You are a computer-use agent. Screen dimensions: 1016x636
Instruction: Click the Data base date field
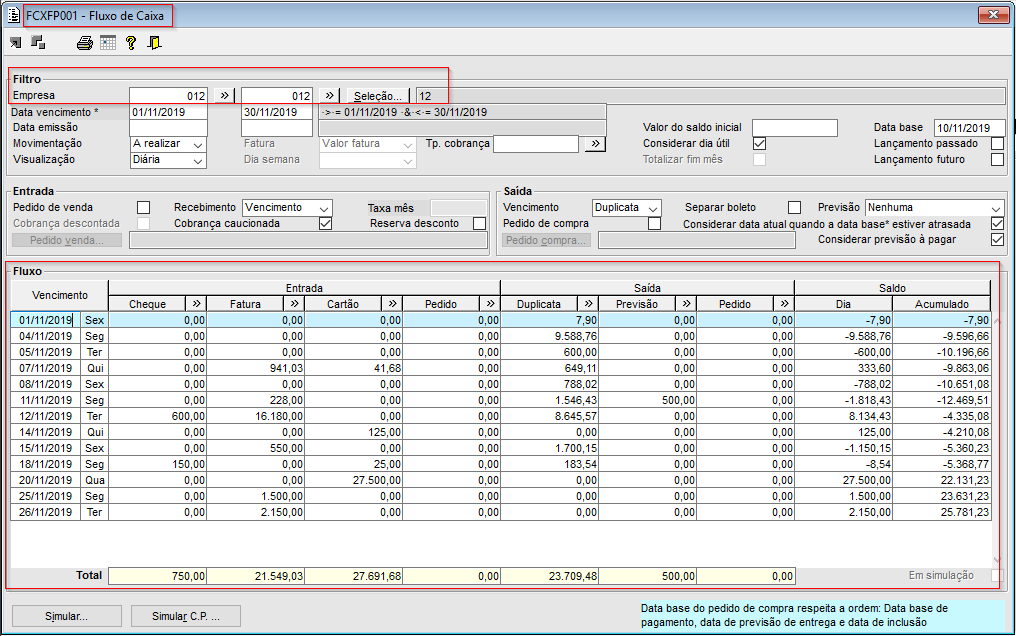969,128
